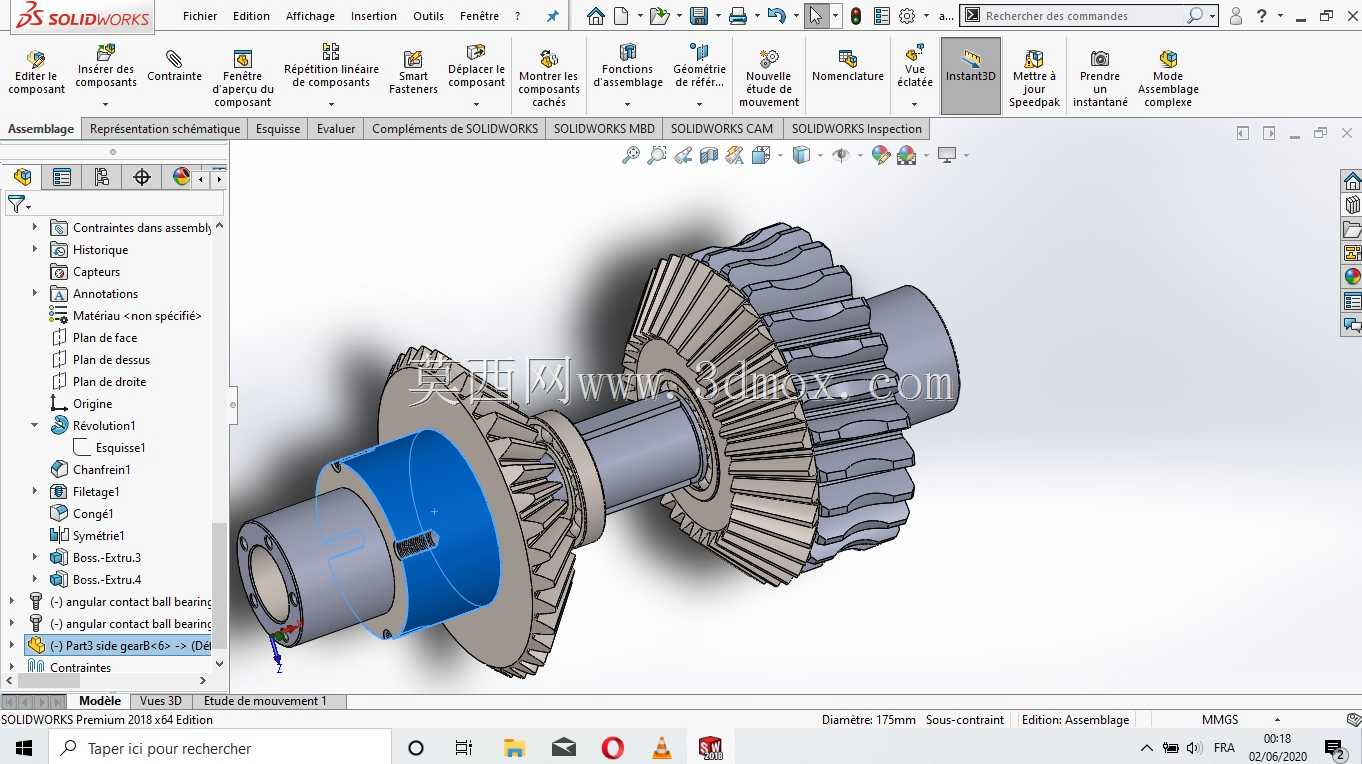Open Opera browser from taskbar
This screenshot has height=764, width=1362.
[612, 748]
